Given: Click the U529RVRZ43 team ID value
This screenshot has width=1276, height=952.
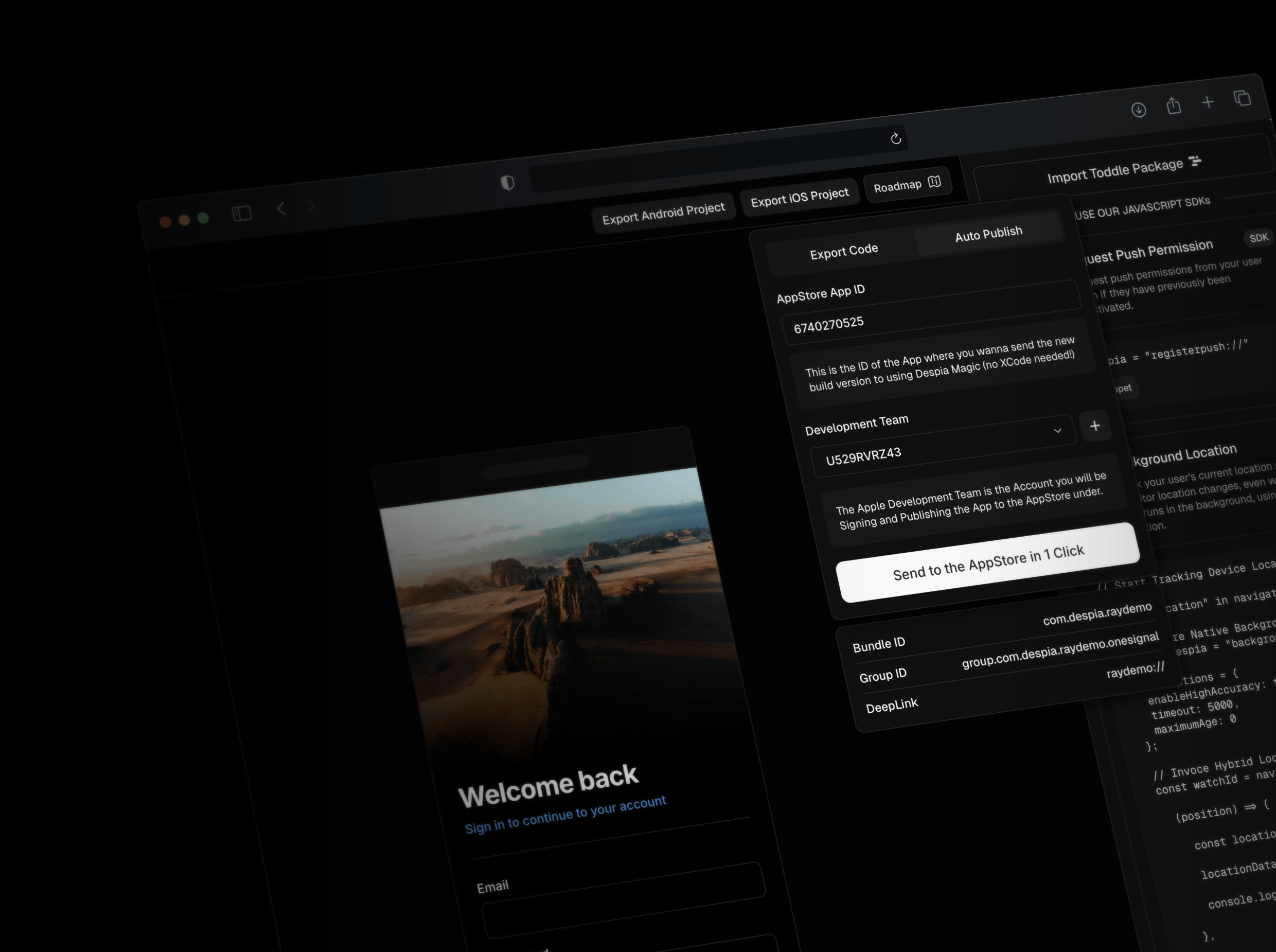Looking at the screenshot, I should [863, 456].
